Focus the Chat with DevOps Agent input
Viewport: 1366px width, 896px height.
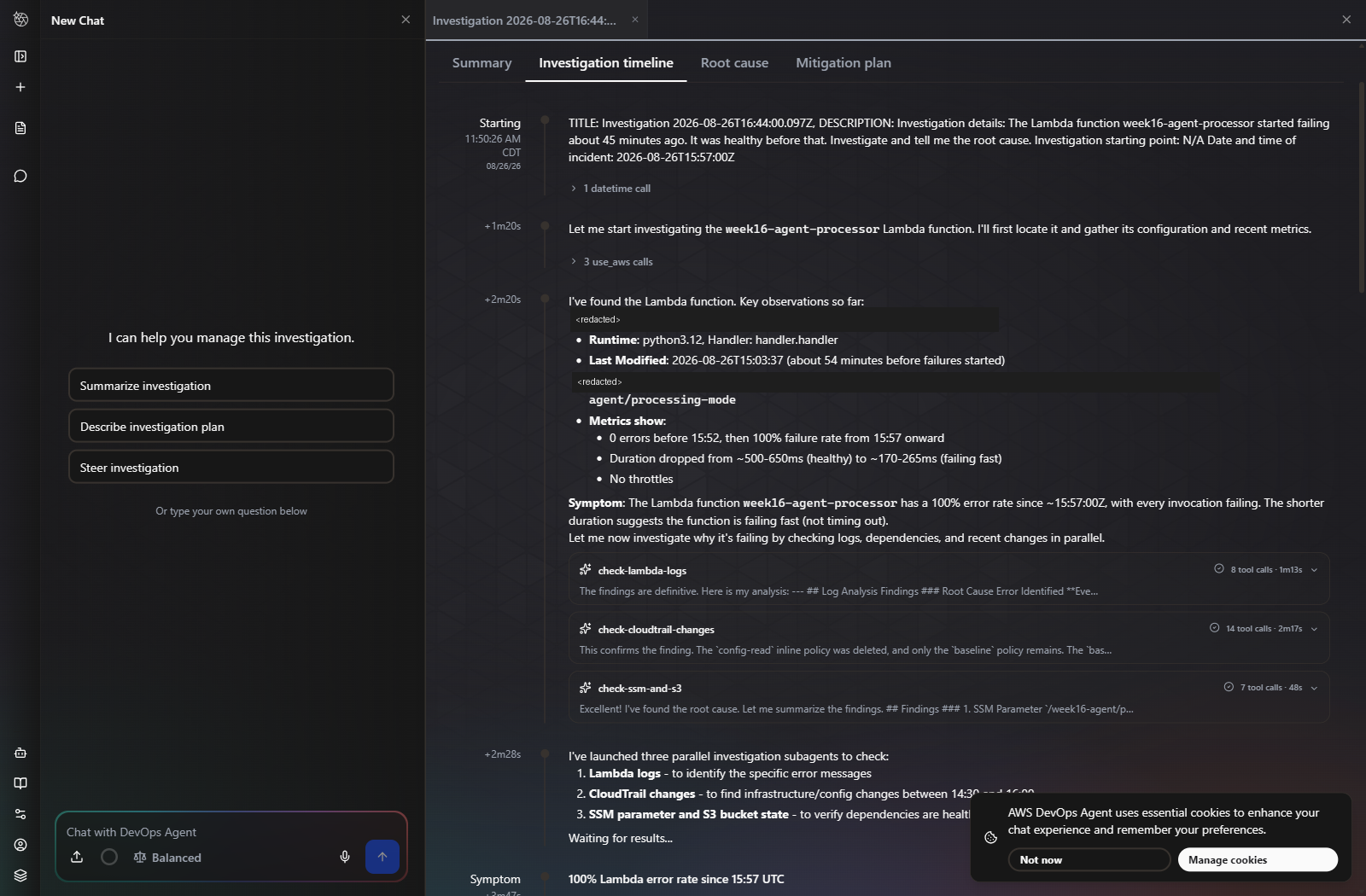231,832
